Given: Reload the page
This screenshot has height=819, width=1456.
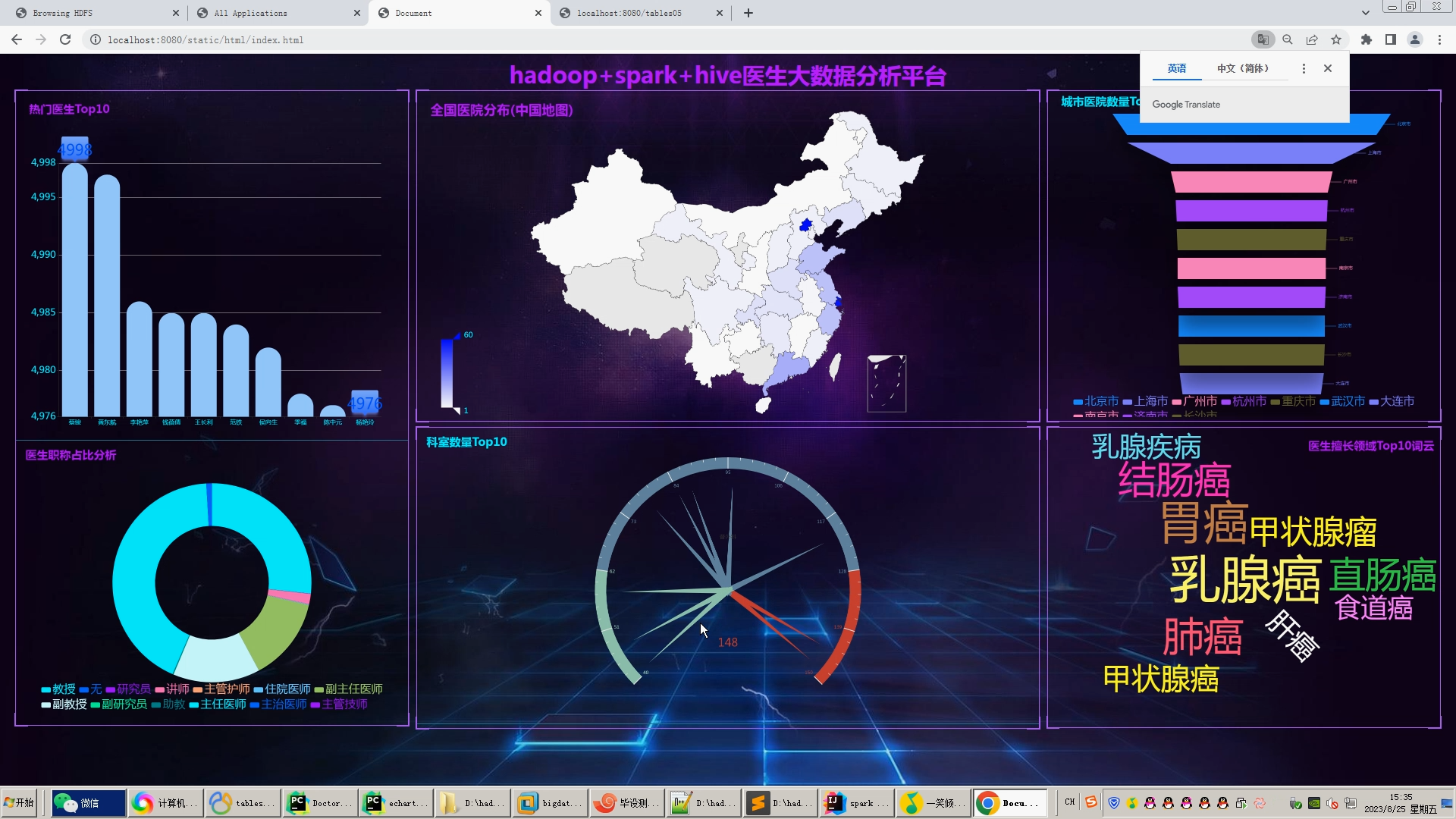Looking at the screenshot, I should (x=65, y=39).
